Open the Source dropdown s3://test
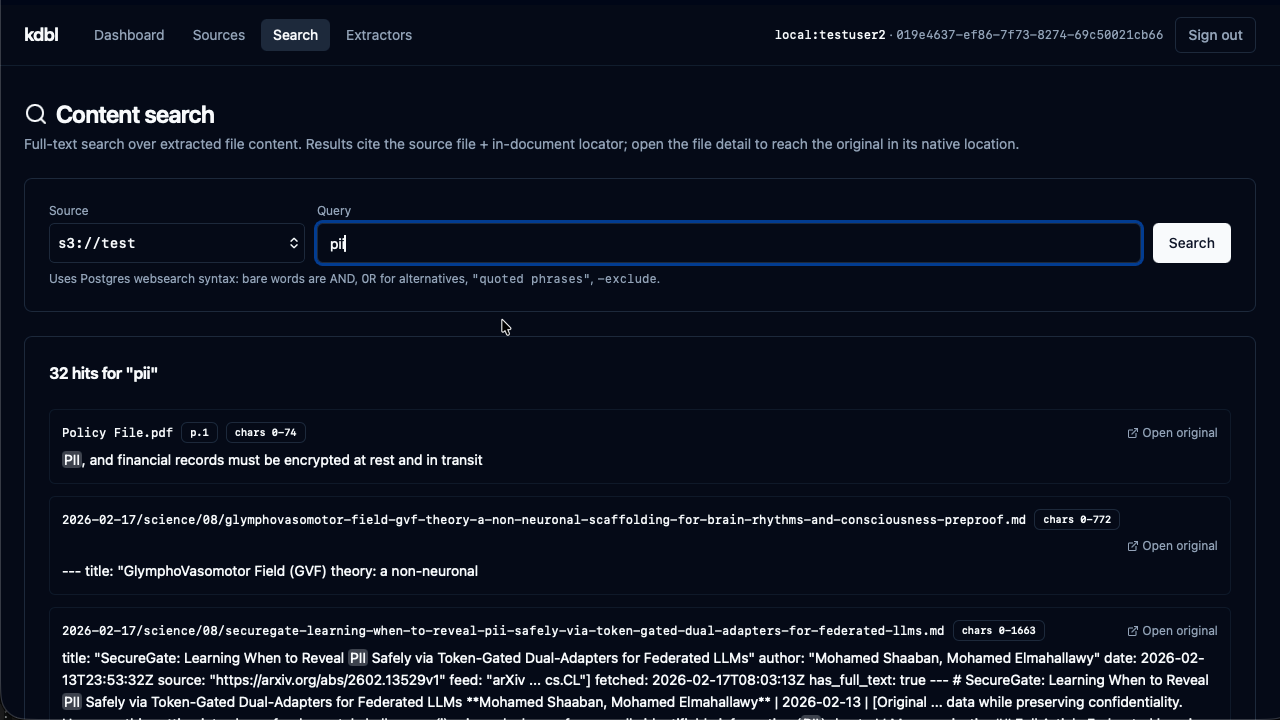Viewport: 1280px width, 720px height. click(x=177, y=243)
